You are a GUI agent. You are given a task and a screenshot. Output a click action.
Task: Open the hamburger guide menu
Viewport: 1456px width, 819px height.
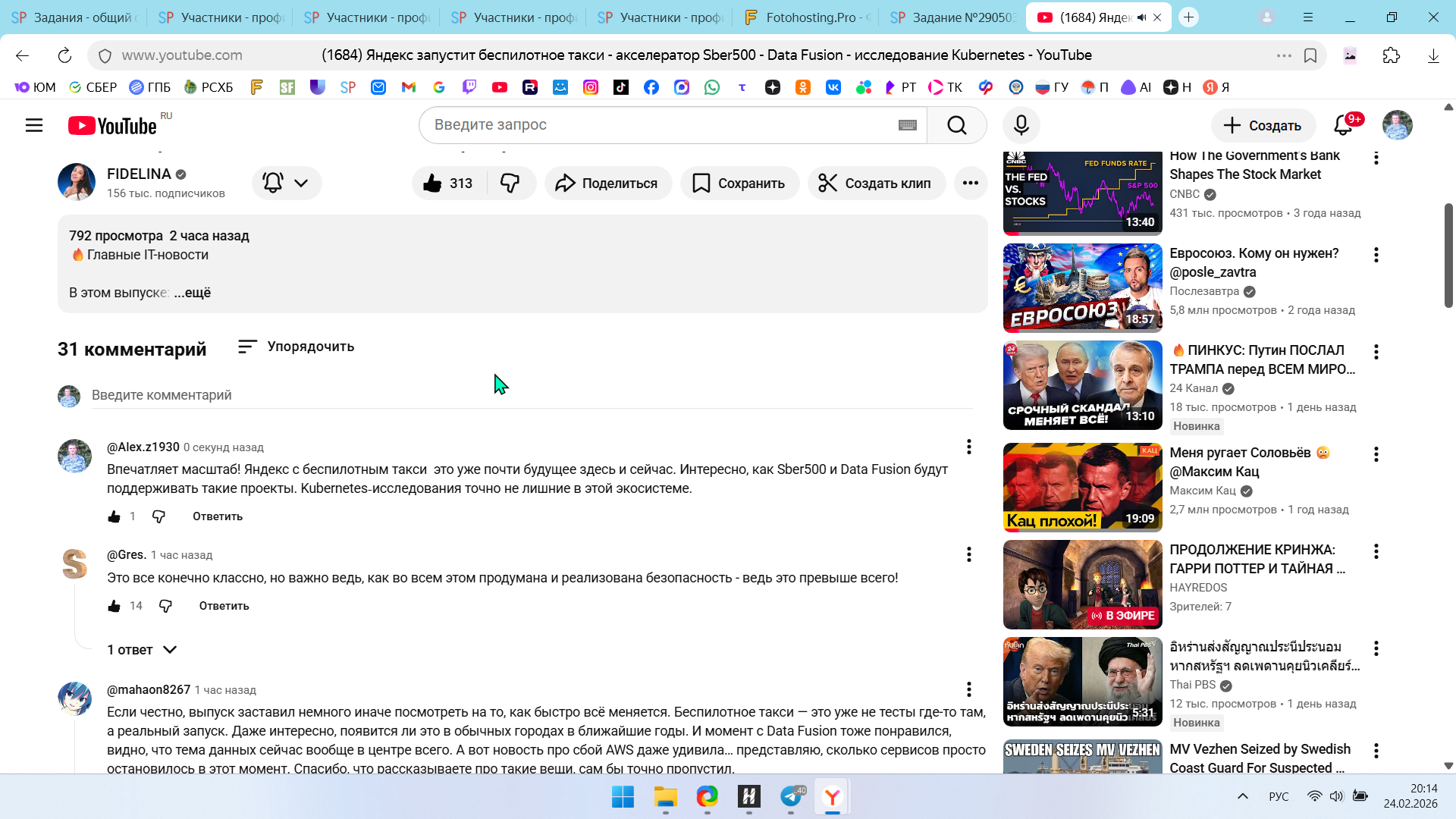tap(34, 125)
